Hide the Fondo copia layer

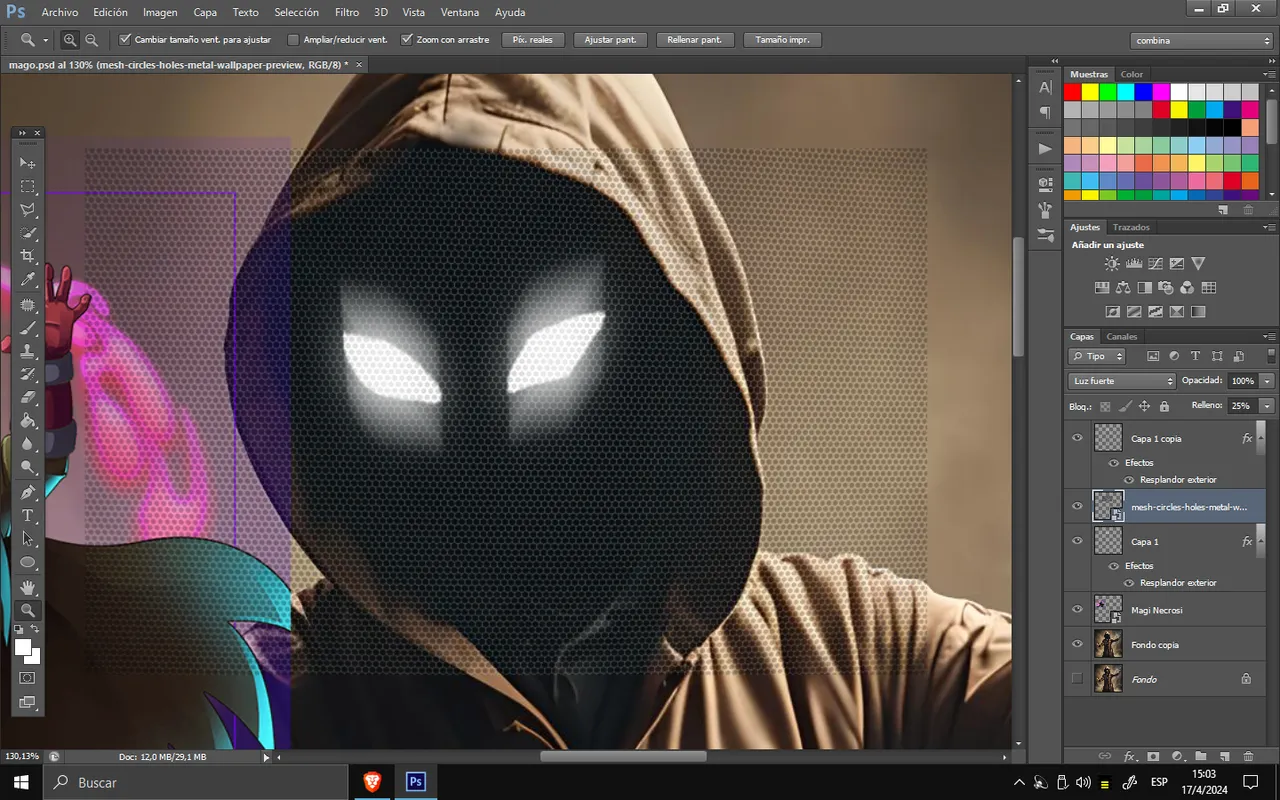coord(1077,644)
